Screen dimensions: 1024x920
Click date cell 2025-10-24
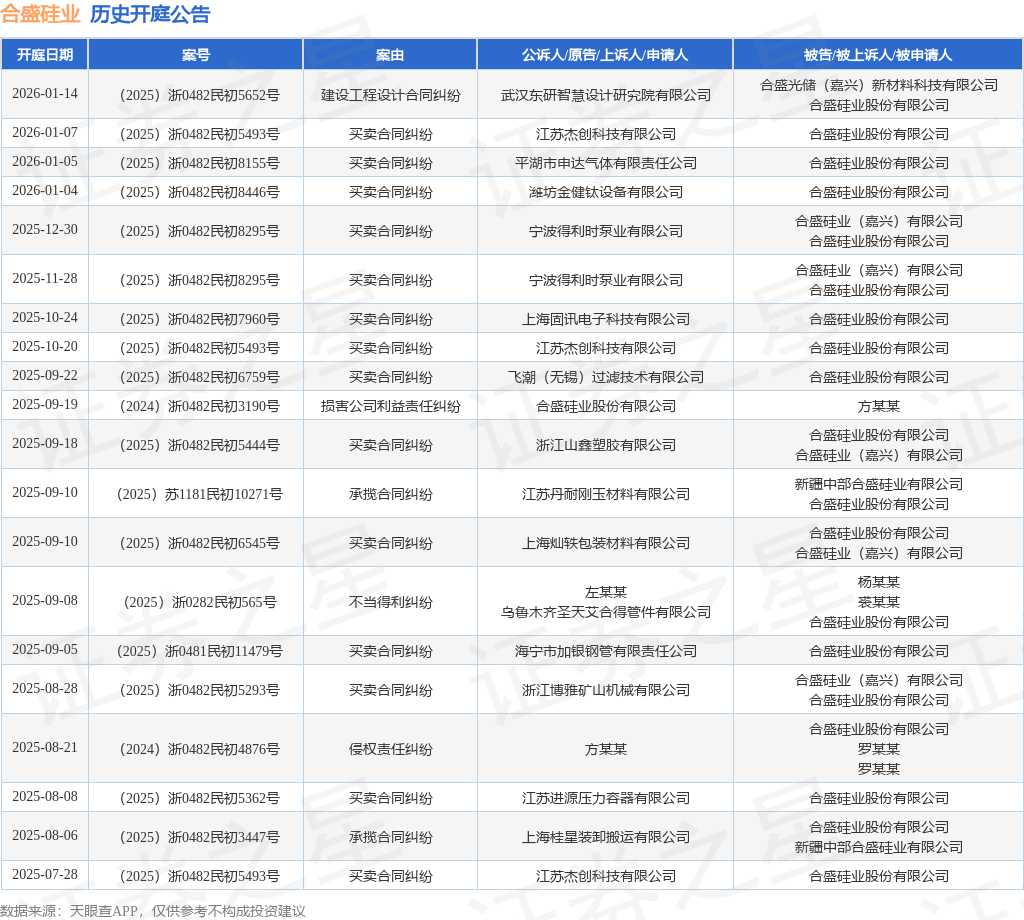click(x=44, y=317)
